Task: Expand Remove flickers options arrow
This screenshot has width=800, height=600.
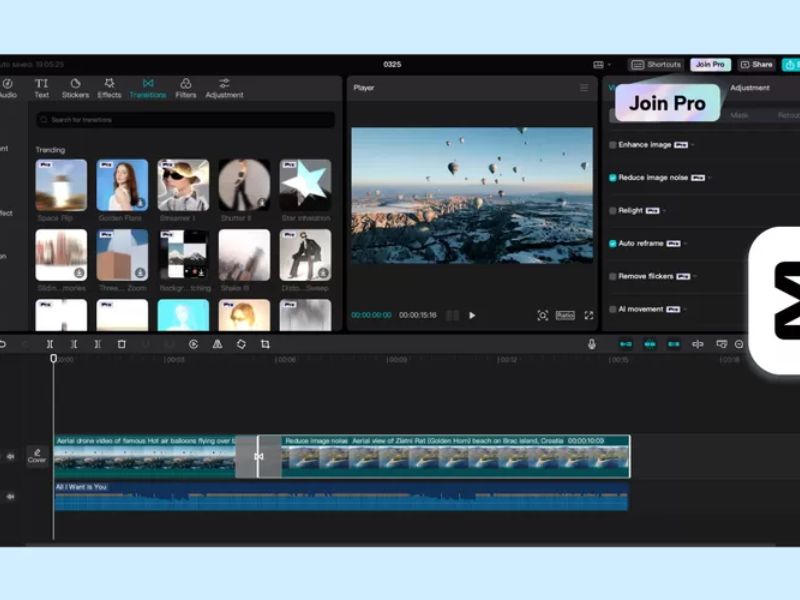Action: pyautogui.click(x=695, y=277)
